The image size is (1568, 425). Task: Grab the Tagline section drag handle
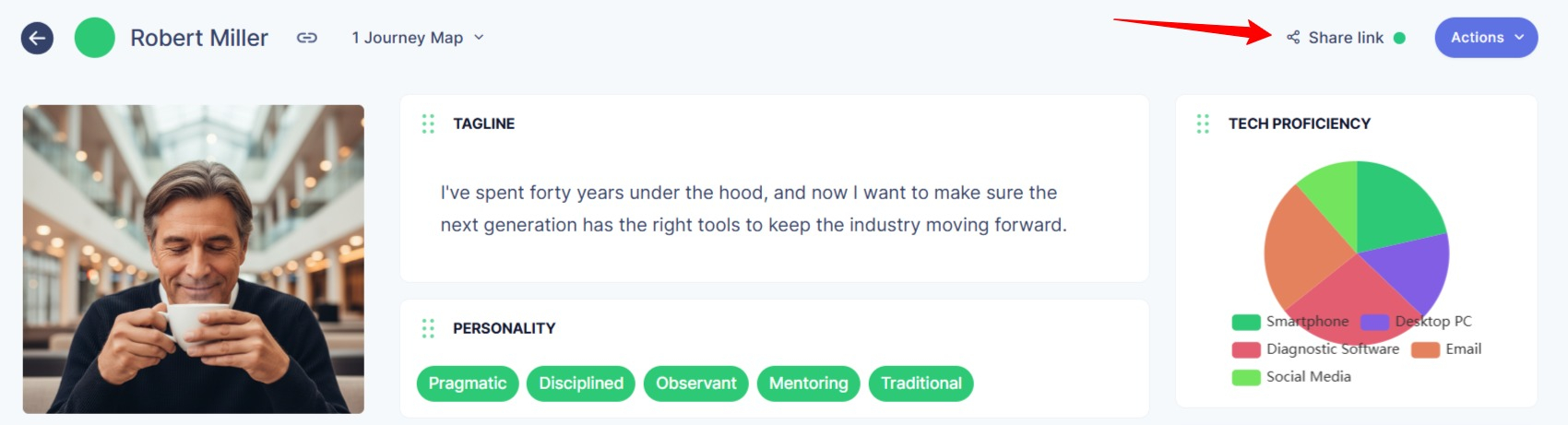pyautogui.click(x=428, y=124)
